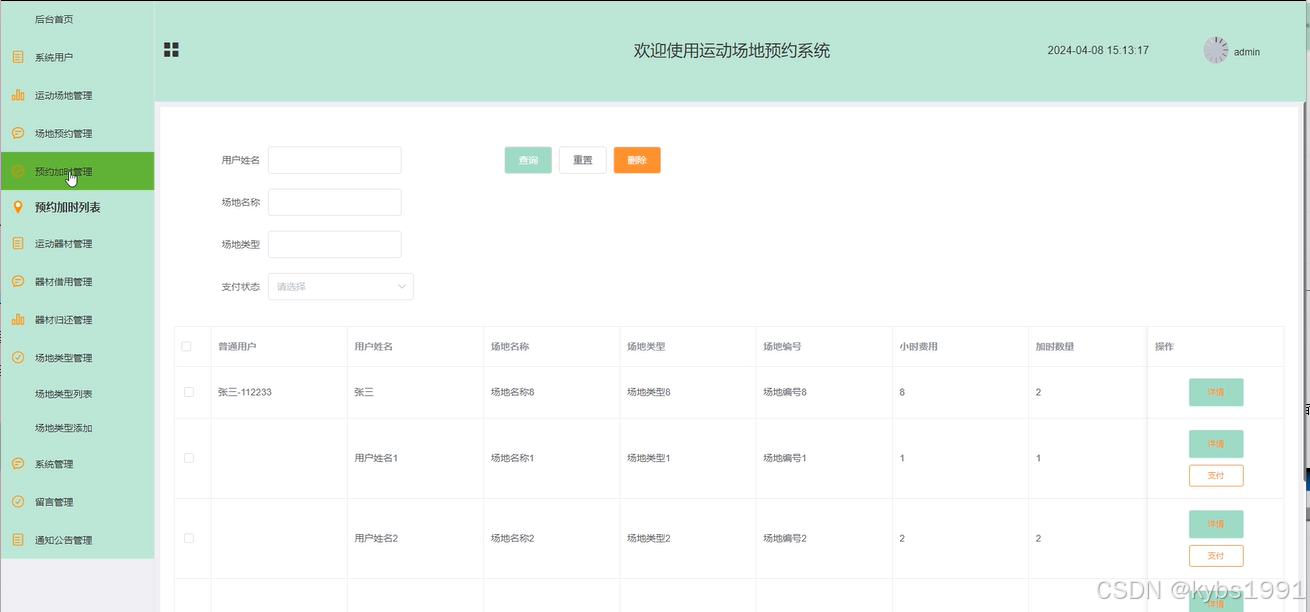
Task: Open the 场地类型列表 submenu item
Action: pos(77,393)
